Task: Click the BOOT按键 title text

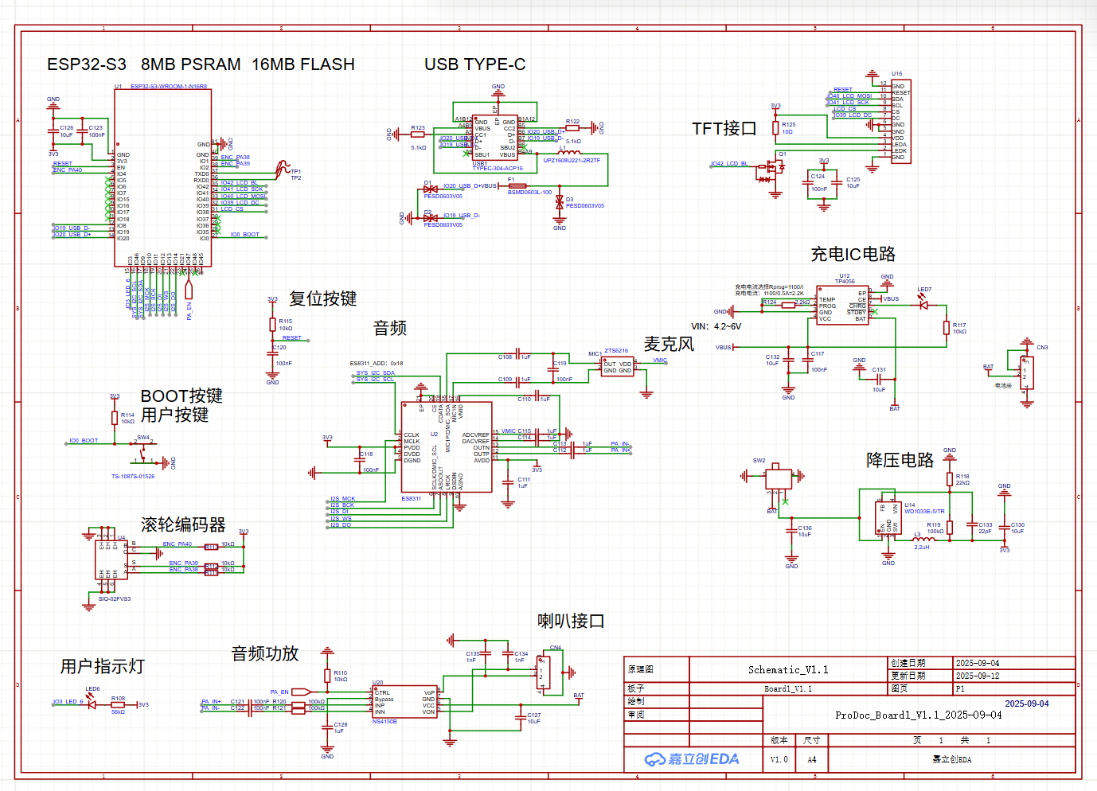Action: click(181, 396)
